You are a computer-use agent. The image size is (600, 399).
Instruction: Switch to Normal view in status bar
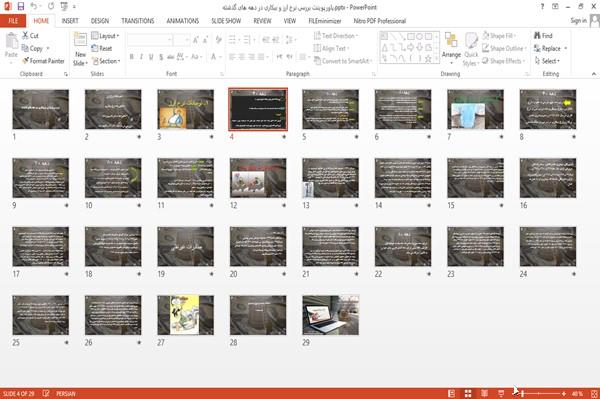tap(452, 393)
